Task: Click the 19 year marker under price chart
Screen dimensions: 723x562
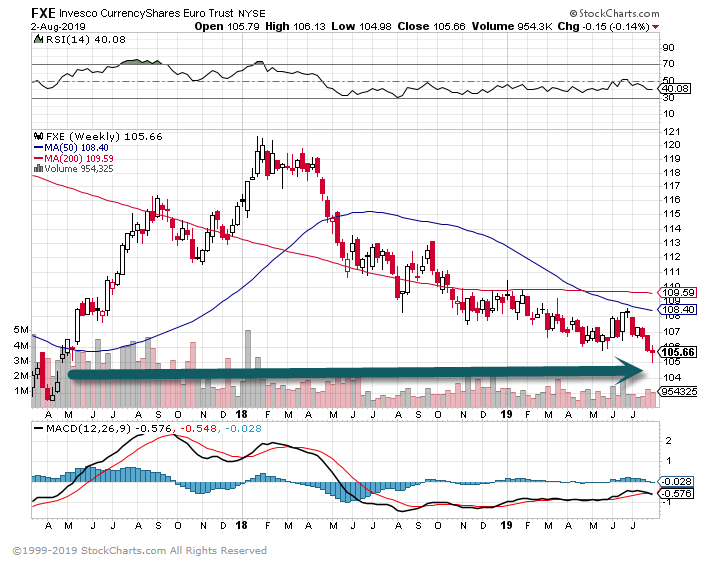Action: pos(506,414)
